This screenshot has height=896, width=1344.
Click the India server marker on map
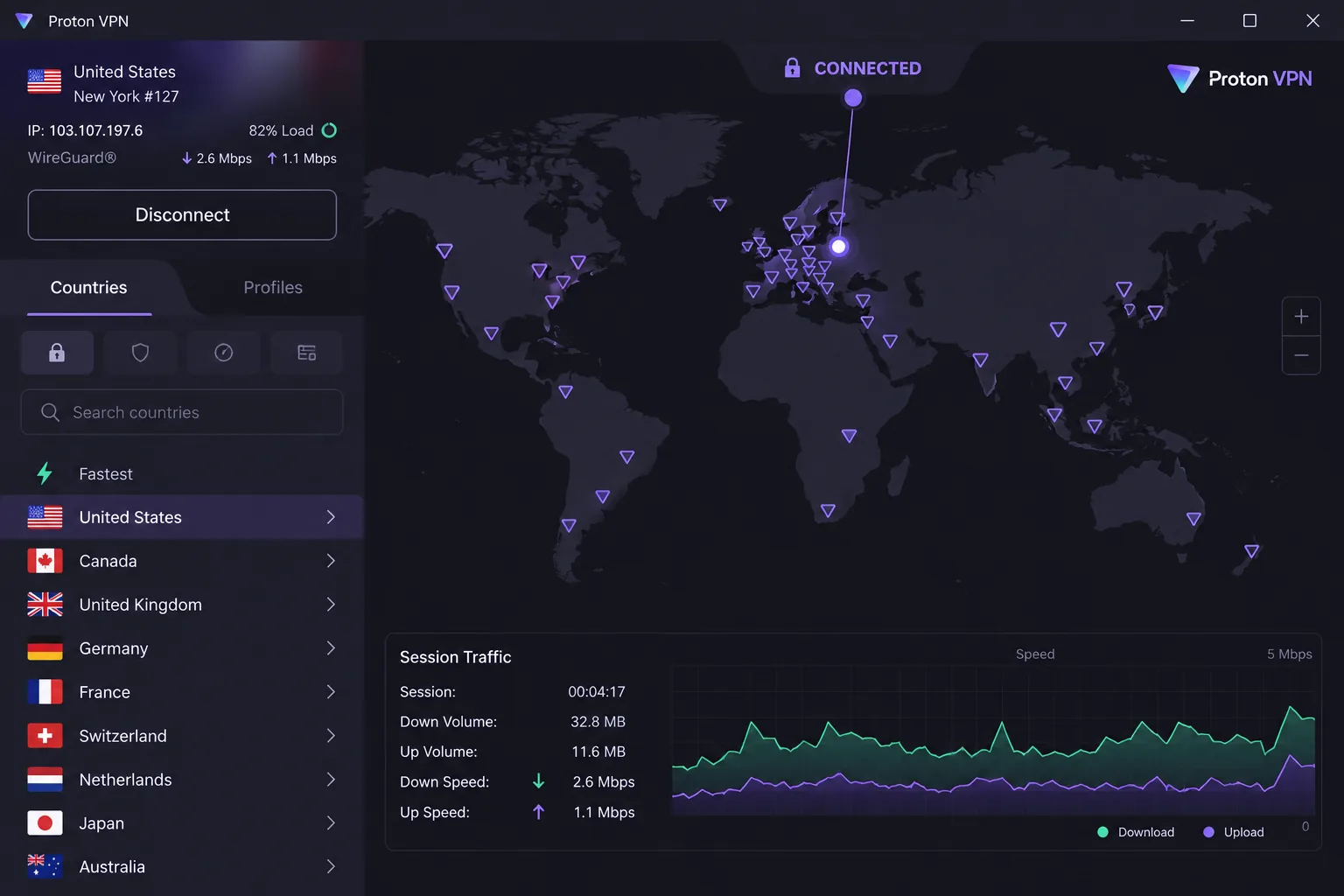tap(980, 360)
